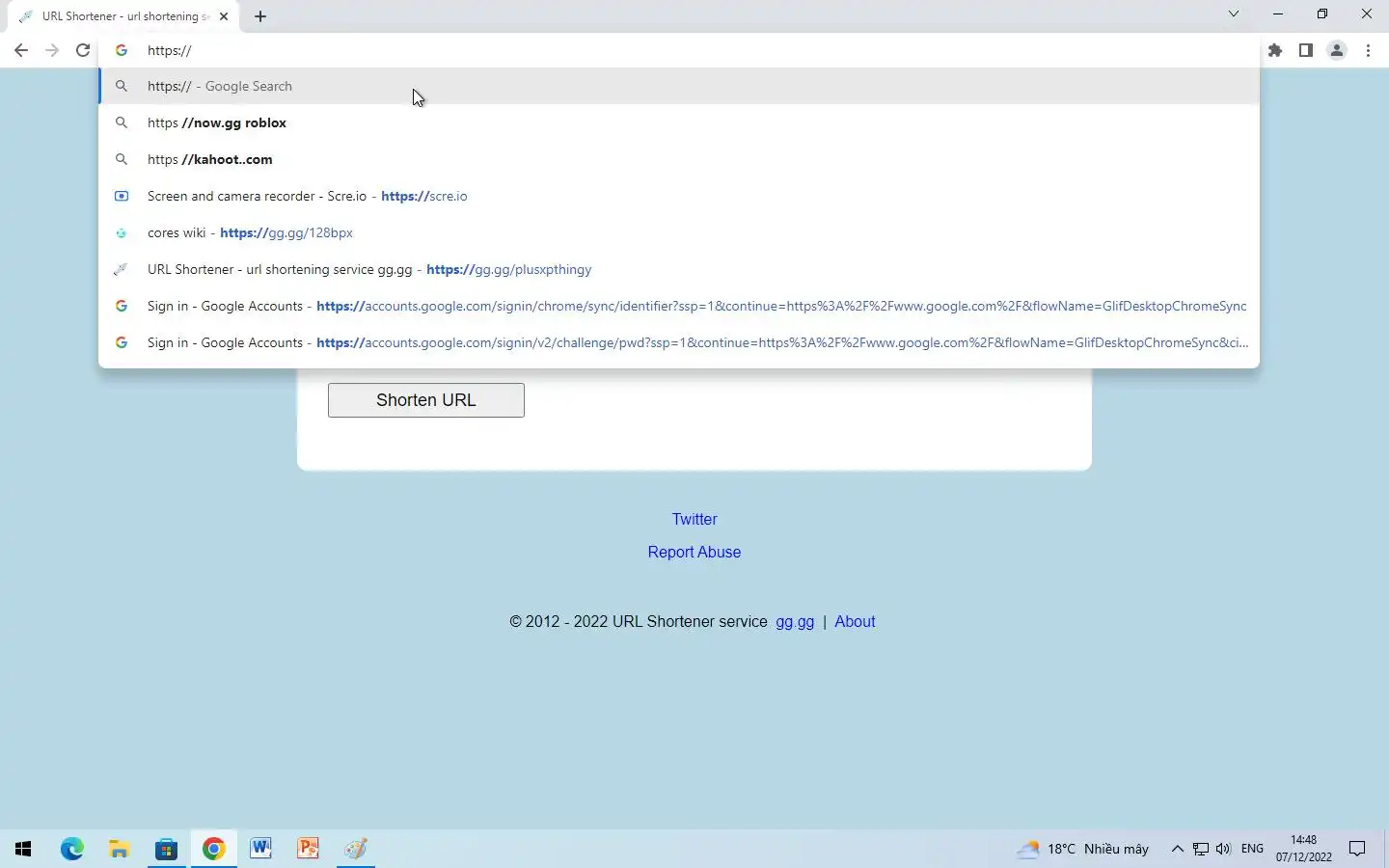Open a new tab with the plus button
The width and height of the screenshot is (1389, 868).
(260, 16)
